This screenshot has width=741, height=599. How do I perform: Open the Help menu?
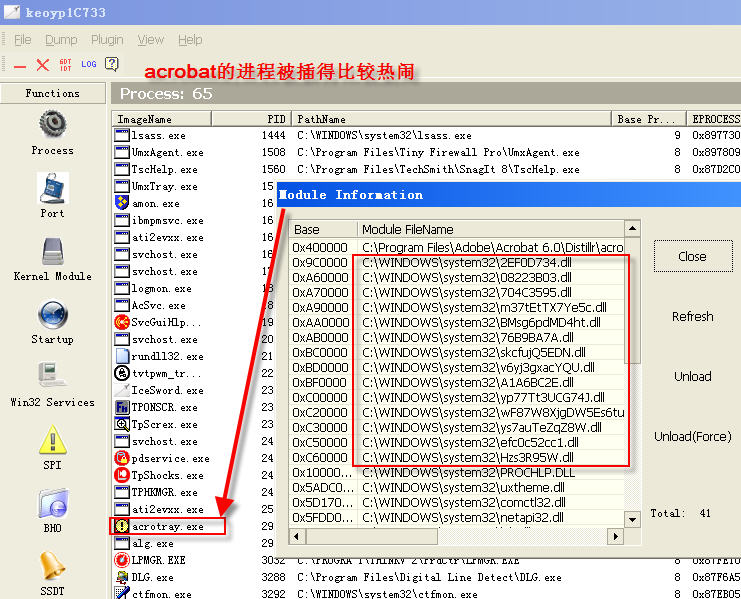pyautogui.click(x=190, y=40)
